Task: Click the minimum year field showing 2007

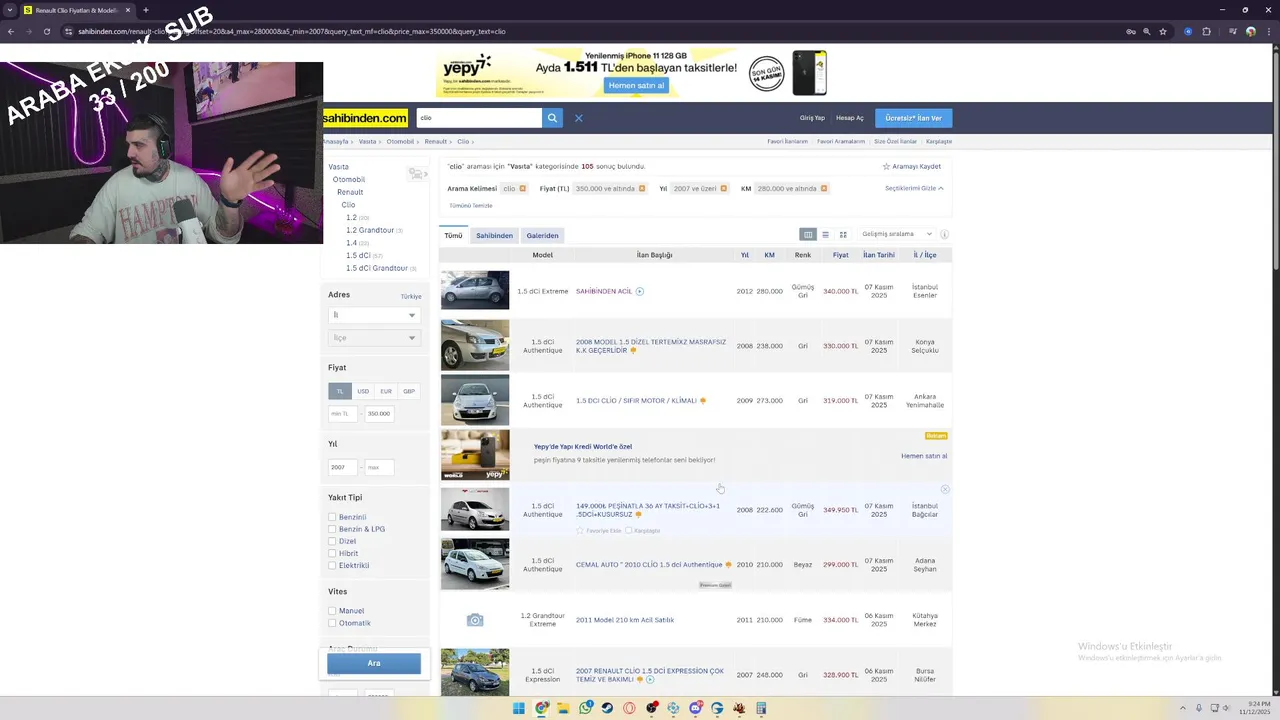Action: tap(343, 467)
